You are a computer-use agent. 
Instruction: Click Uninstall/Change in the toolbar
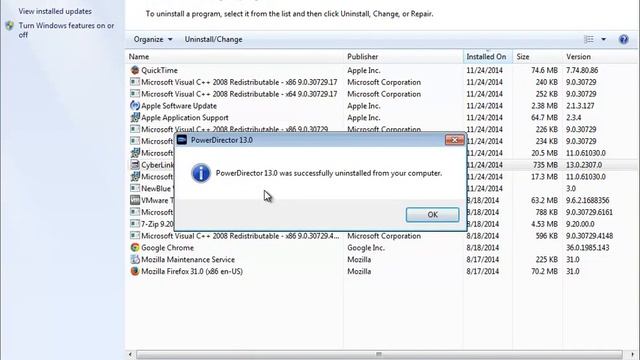point(213,39)
